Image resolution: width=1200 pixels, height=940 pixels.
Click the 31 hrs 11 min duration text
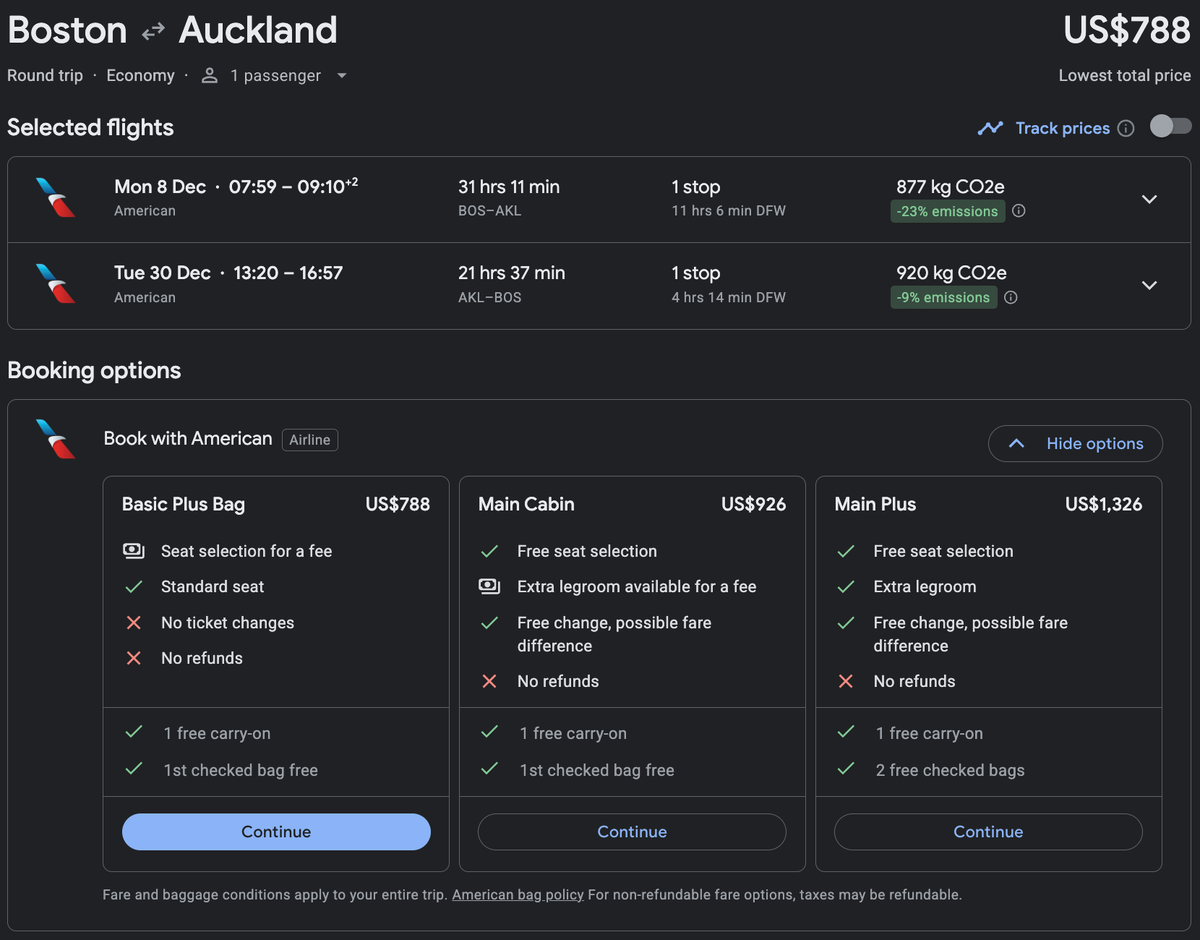click(509, 187)
